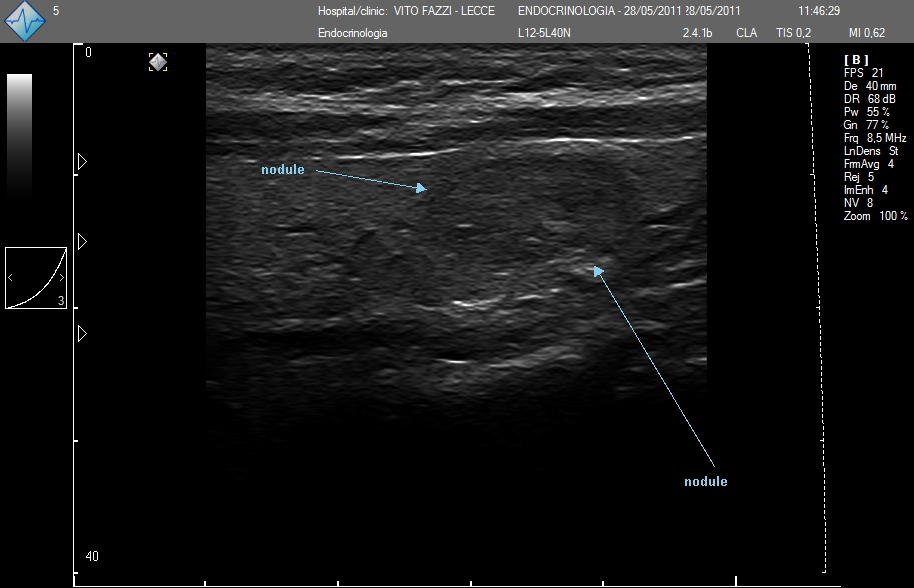Open the gamma curve box labeled 3
The height and width of the screenshot is (588, 914).
(x=36, y=278)
